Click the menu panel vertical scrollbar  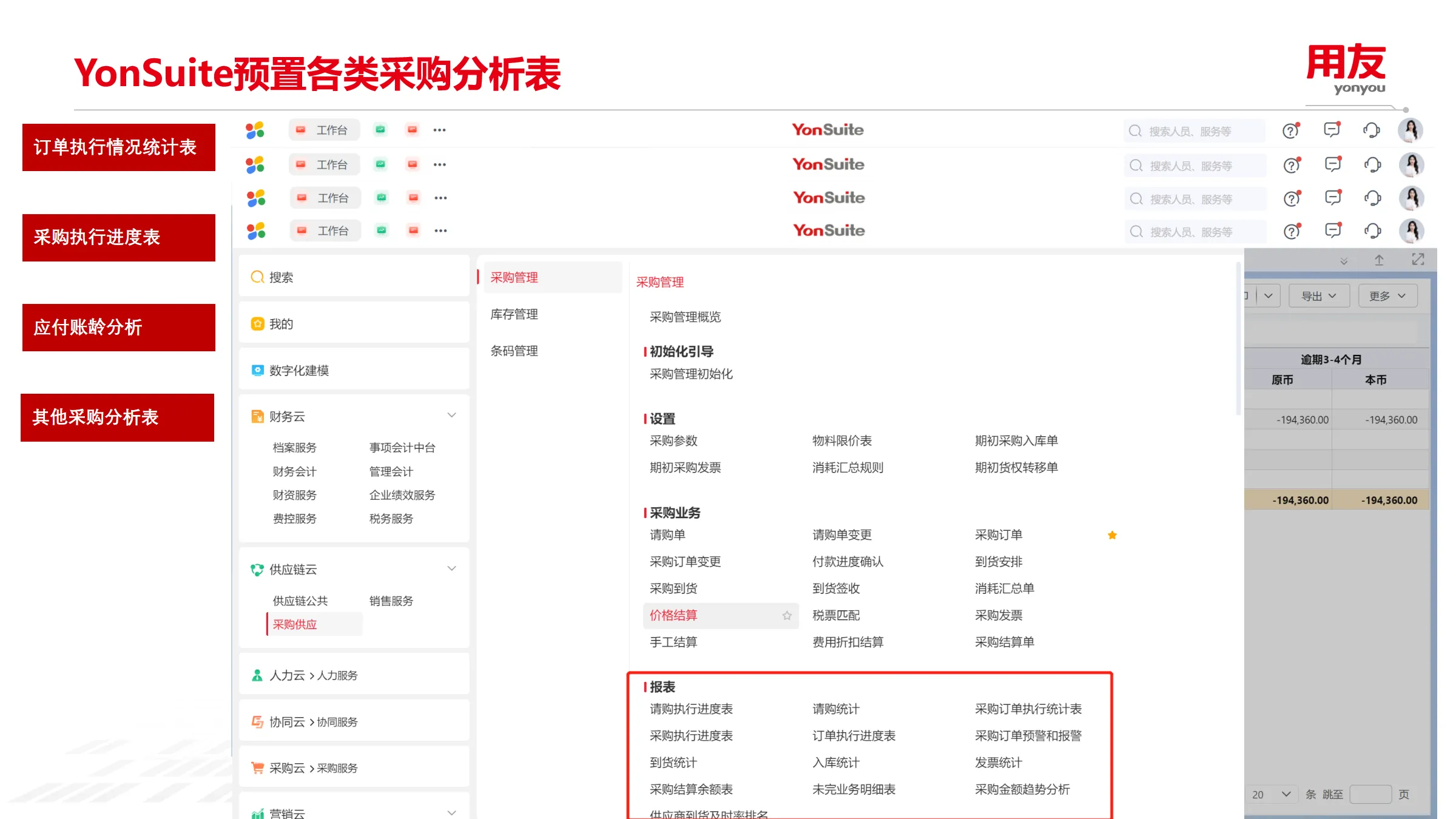1238,339
